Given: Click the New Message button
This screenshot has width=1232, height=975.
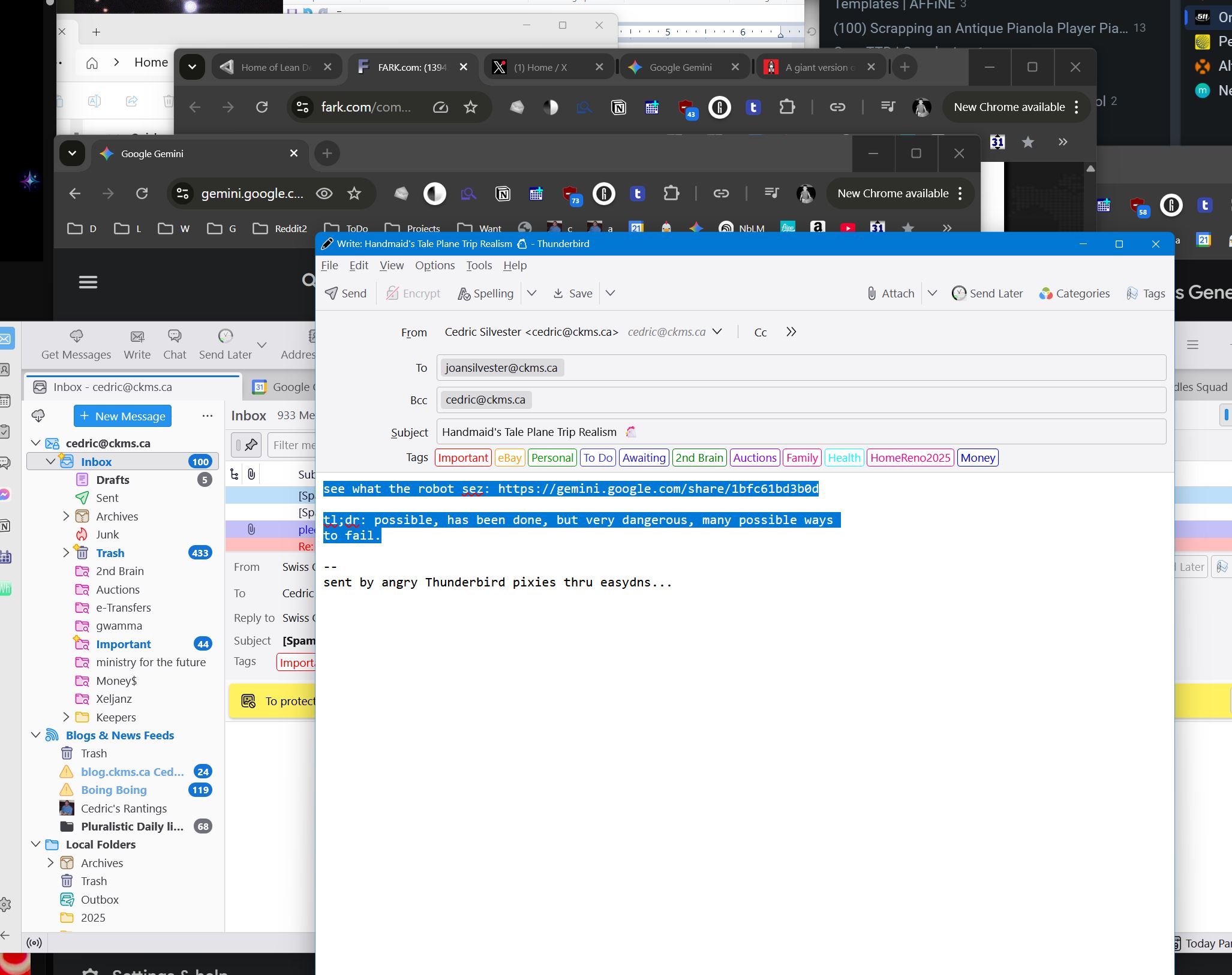Looking at the screenshot, I should (x=122, y=416).
